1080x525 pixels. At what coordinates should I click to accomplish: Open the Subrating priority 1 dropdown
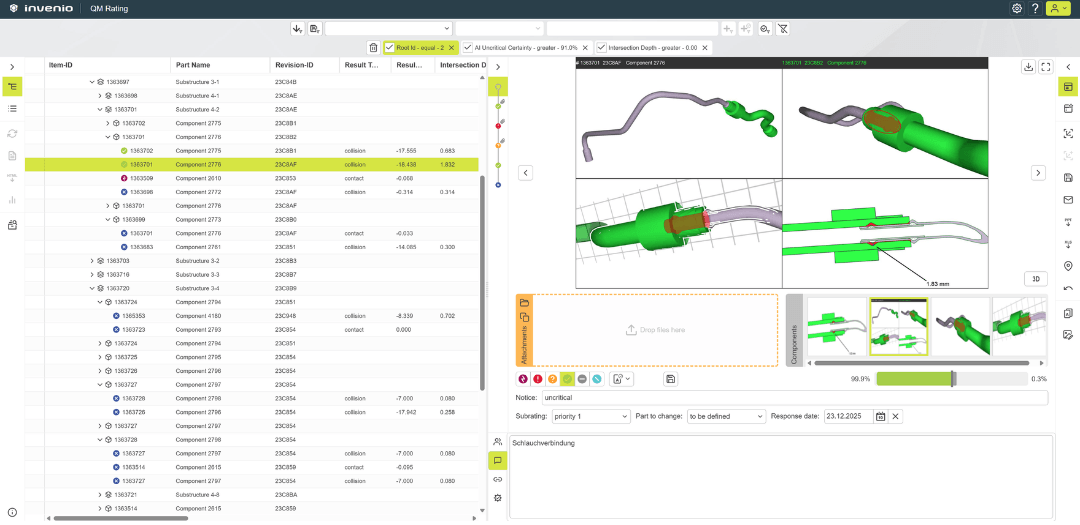click(591, 416)
